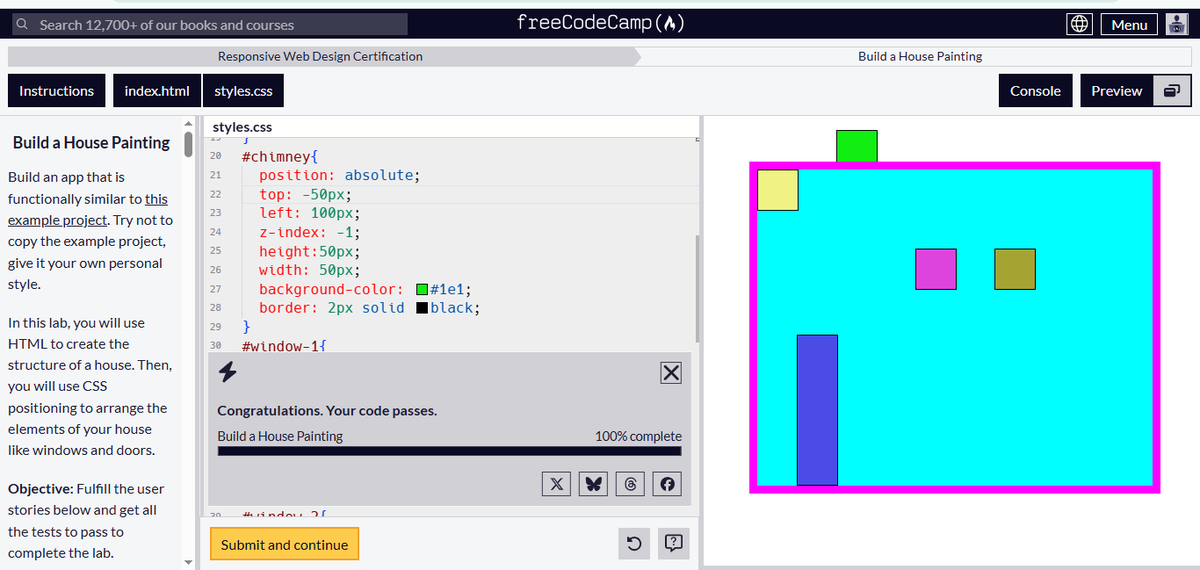Image resolution: width=1200 pixels, height=570 pixels.
Task: Click the search magnifier icon
Action: pos(22,25)
